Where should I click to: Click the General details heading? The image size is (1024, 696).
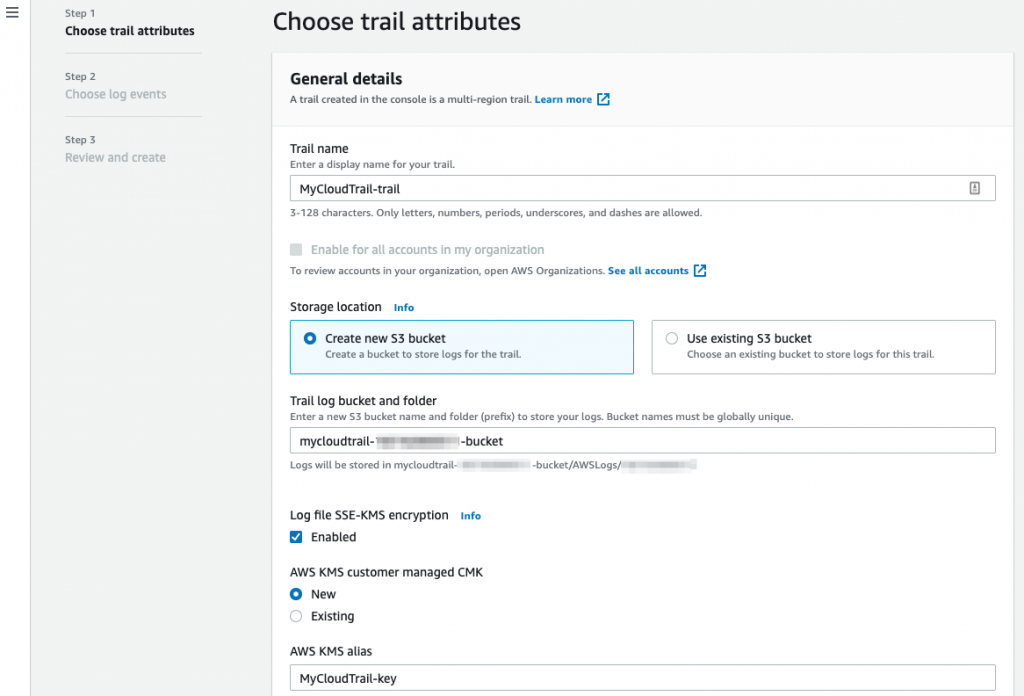pos(346,78)
